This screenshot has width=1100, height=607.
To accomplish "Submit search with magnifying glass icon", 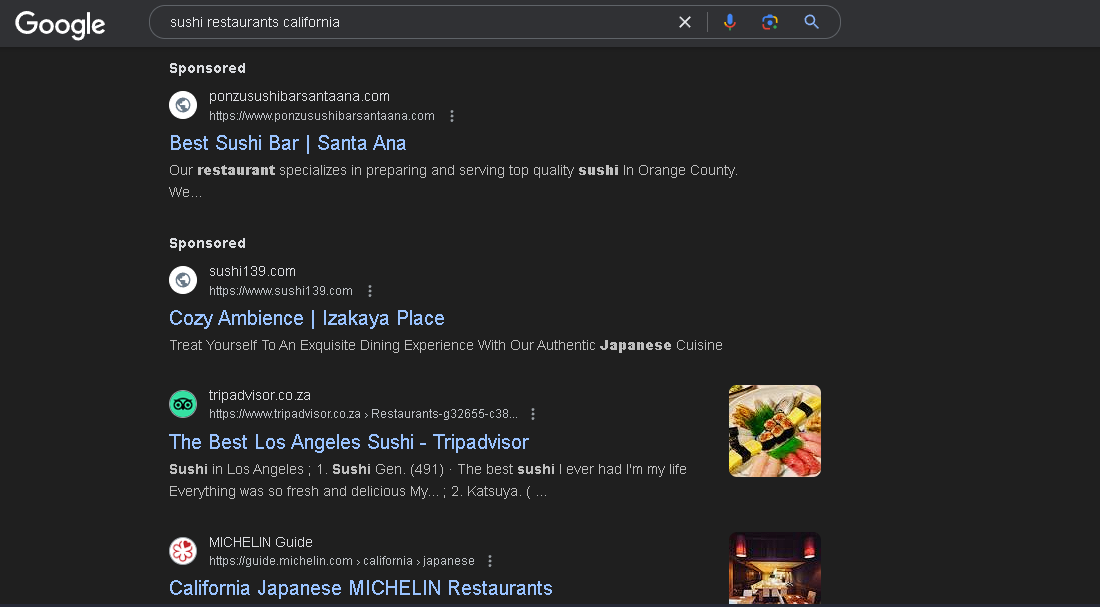I will (812, 22).
